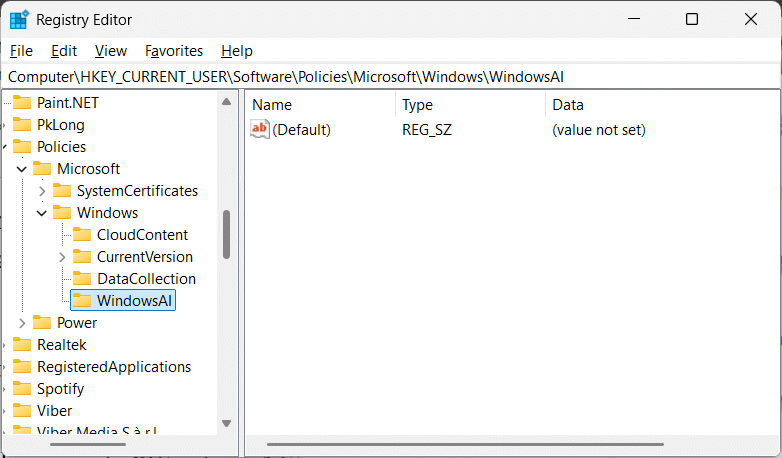Select the CloudContent key label

(142, 234)
